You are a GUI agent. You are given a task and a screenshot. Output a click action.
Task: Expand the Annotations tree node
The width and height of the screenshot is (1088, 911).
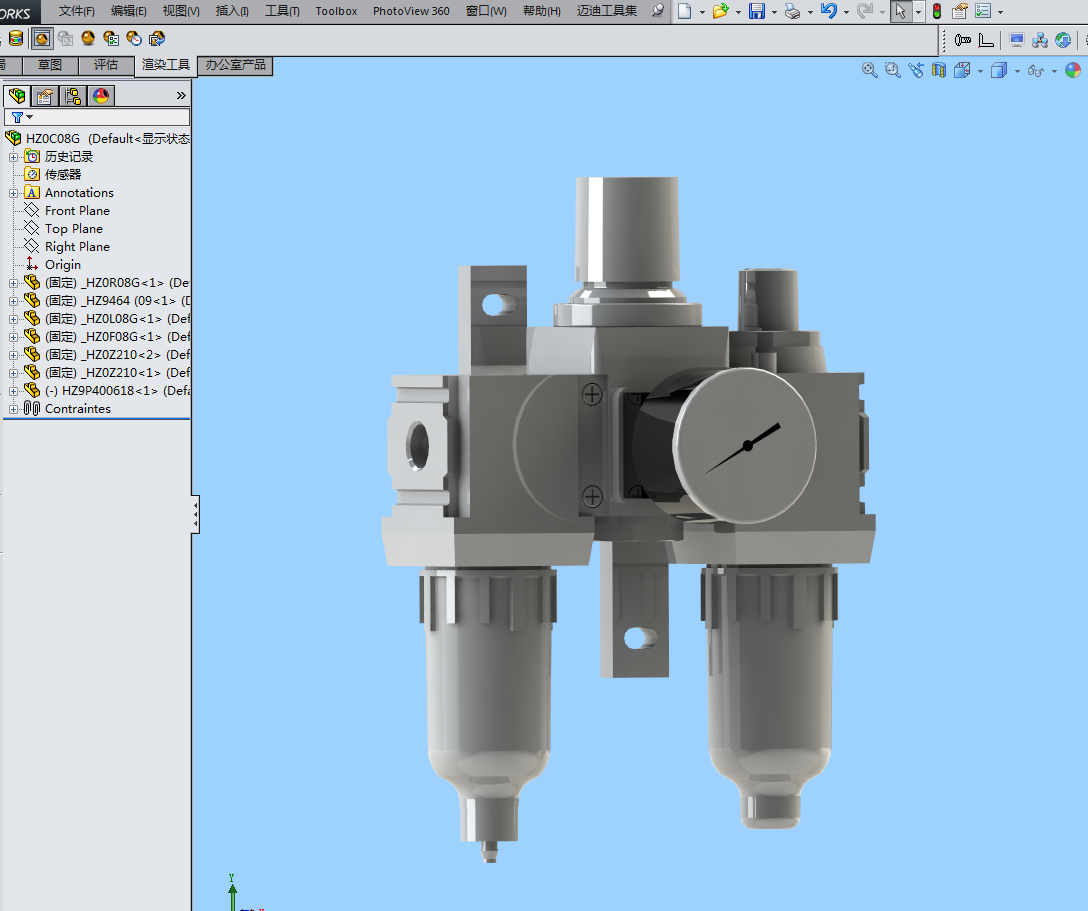pyautogui.click(x=13, y=193)
